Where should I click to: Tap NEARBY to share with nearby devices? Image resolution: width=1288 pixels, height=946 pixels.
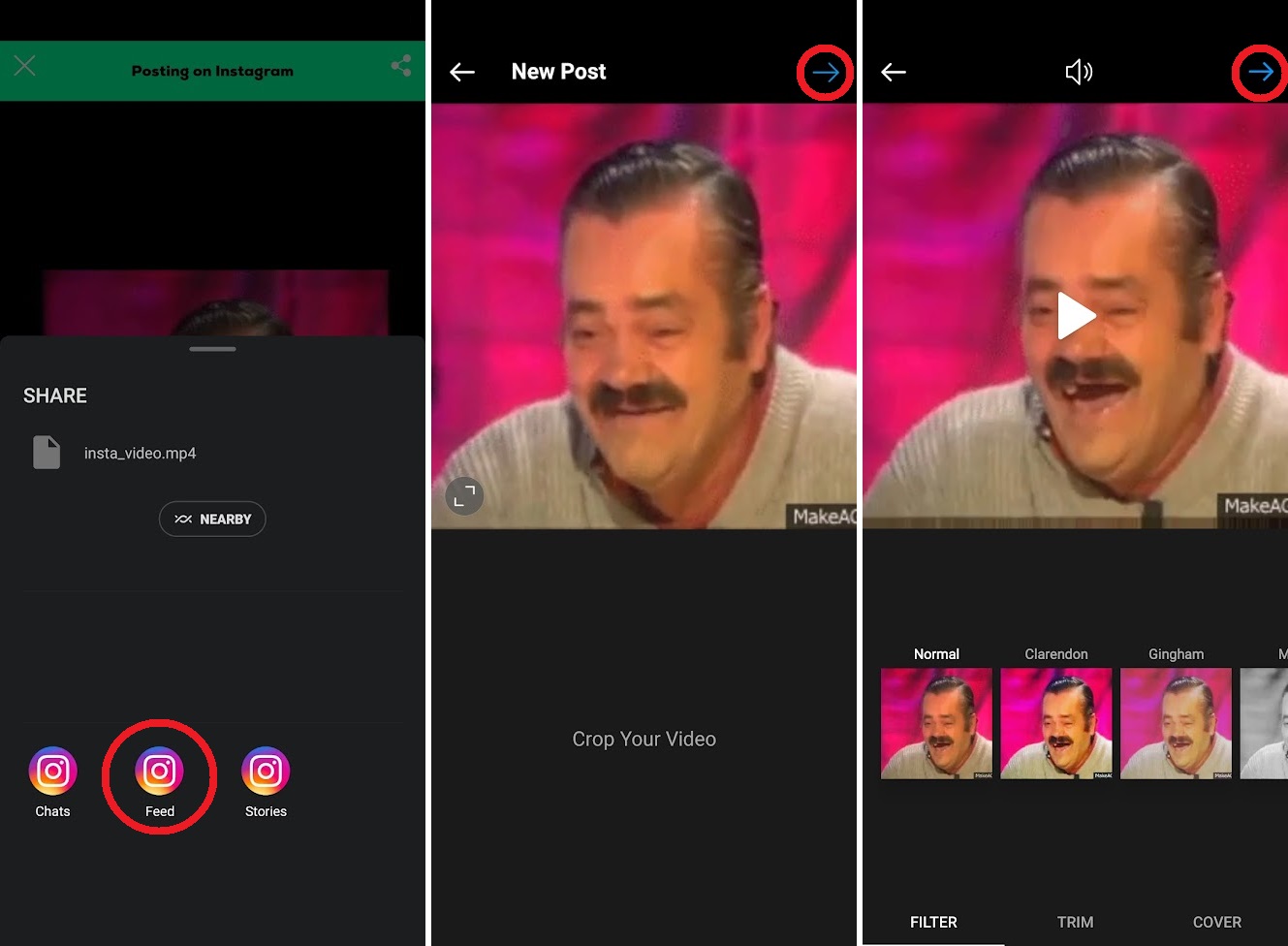coord(212,519)
